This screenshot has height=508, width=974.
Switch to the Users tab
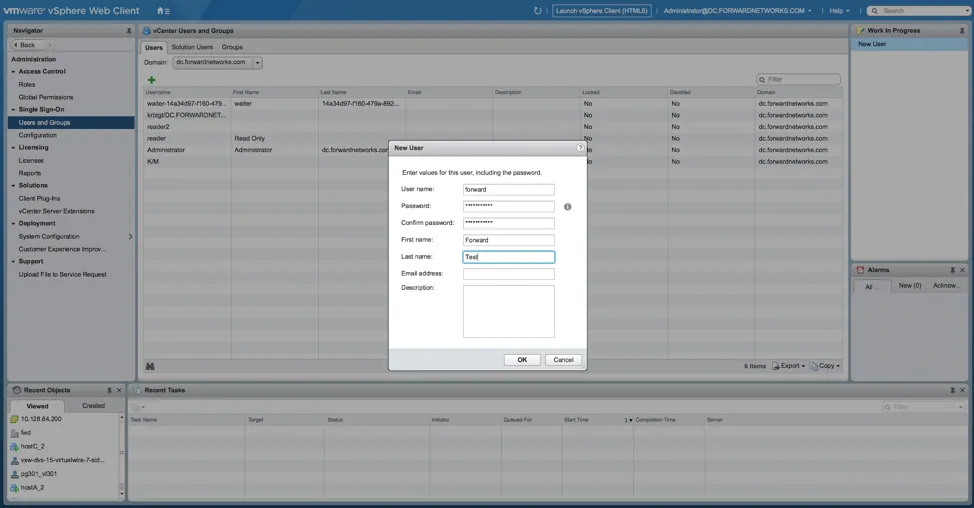(x=153, y=47)
